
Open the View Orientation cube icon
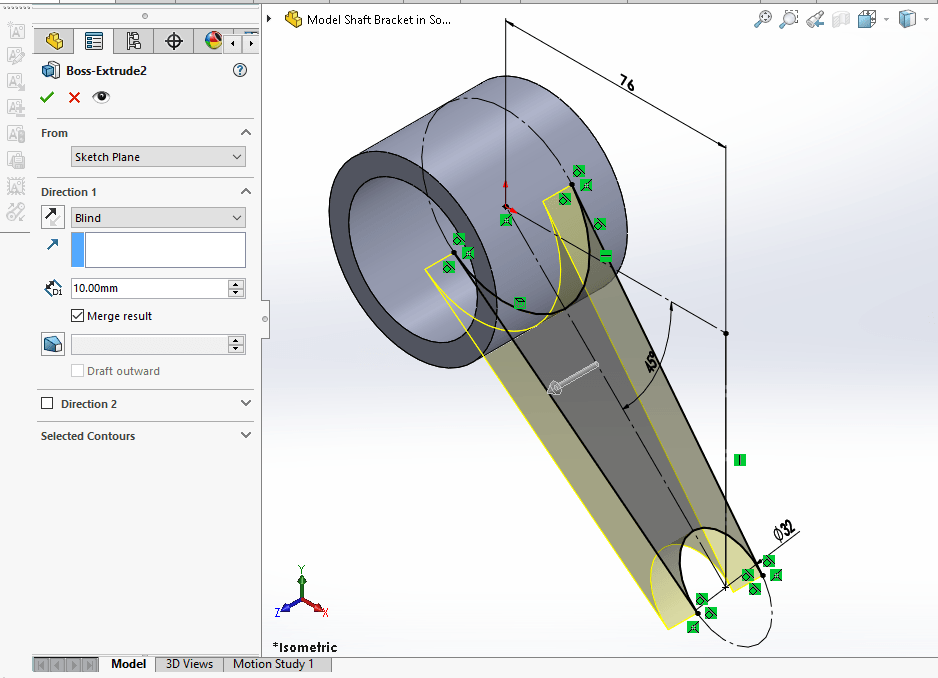point(868,19)
